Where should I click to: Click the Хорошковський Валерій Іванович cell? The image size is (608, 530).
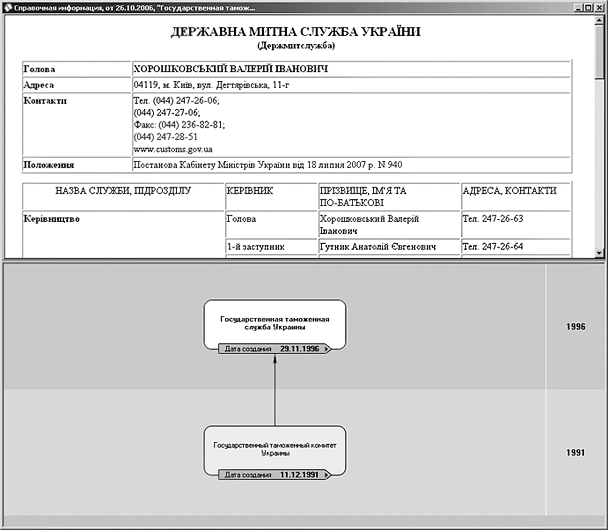pyautogui.click(x=389, y=224)
